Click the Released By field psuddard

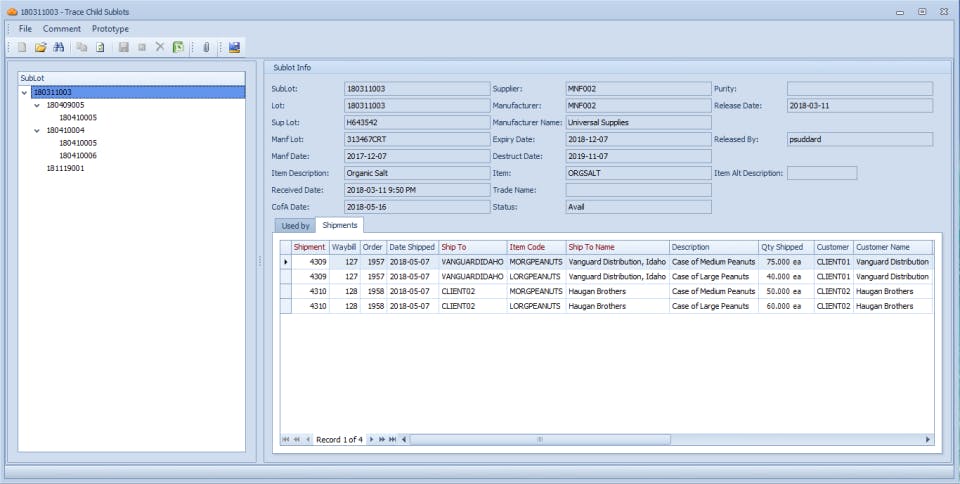pos(860,139)
